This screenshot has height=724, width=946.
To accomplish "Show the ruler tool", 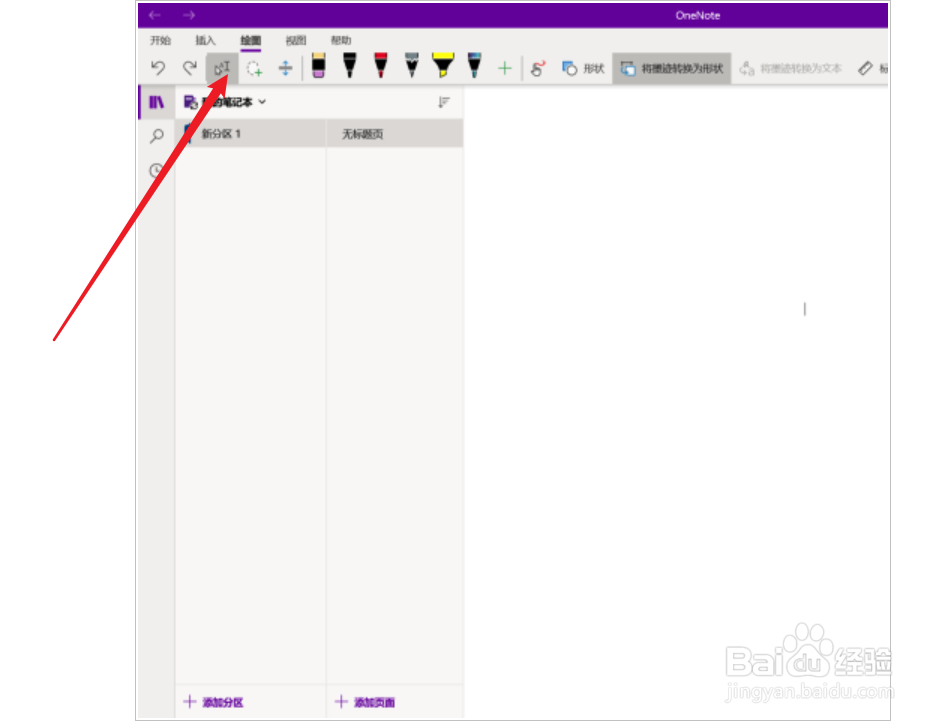I will click(872, 68).
